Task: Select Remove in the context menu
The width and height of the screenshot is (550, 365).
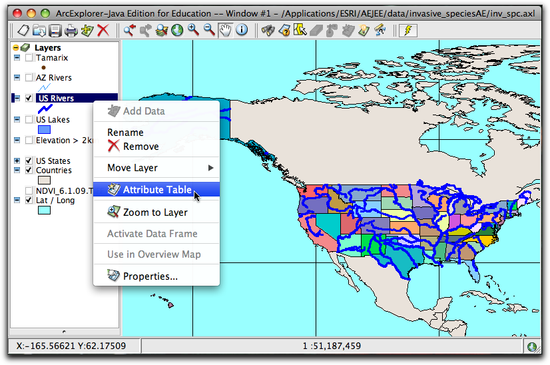Action: (156, 146)
